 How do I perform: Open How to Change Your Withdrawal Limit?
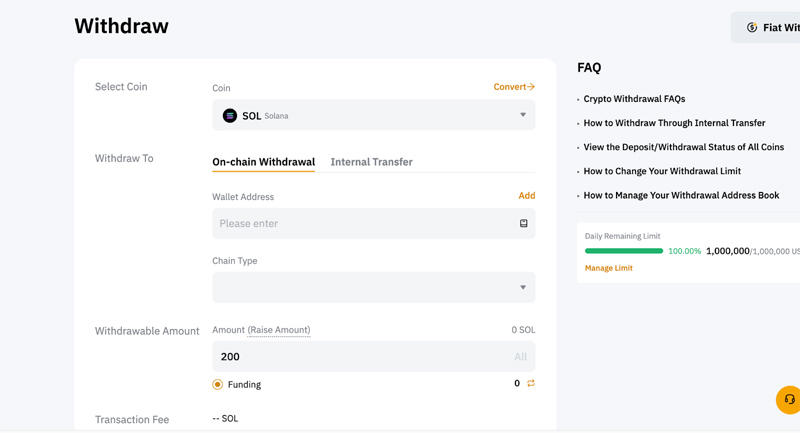pos(662,171)
